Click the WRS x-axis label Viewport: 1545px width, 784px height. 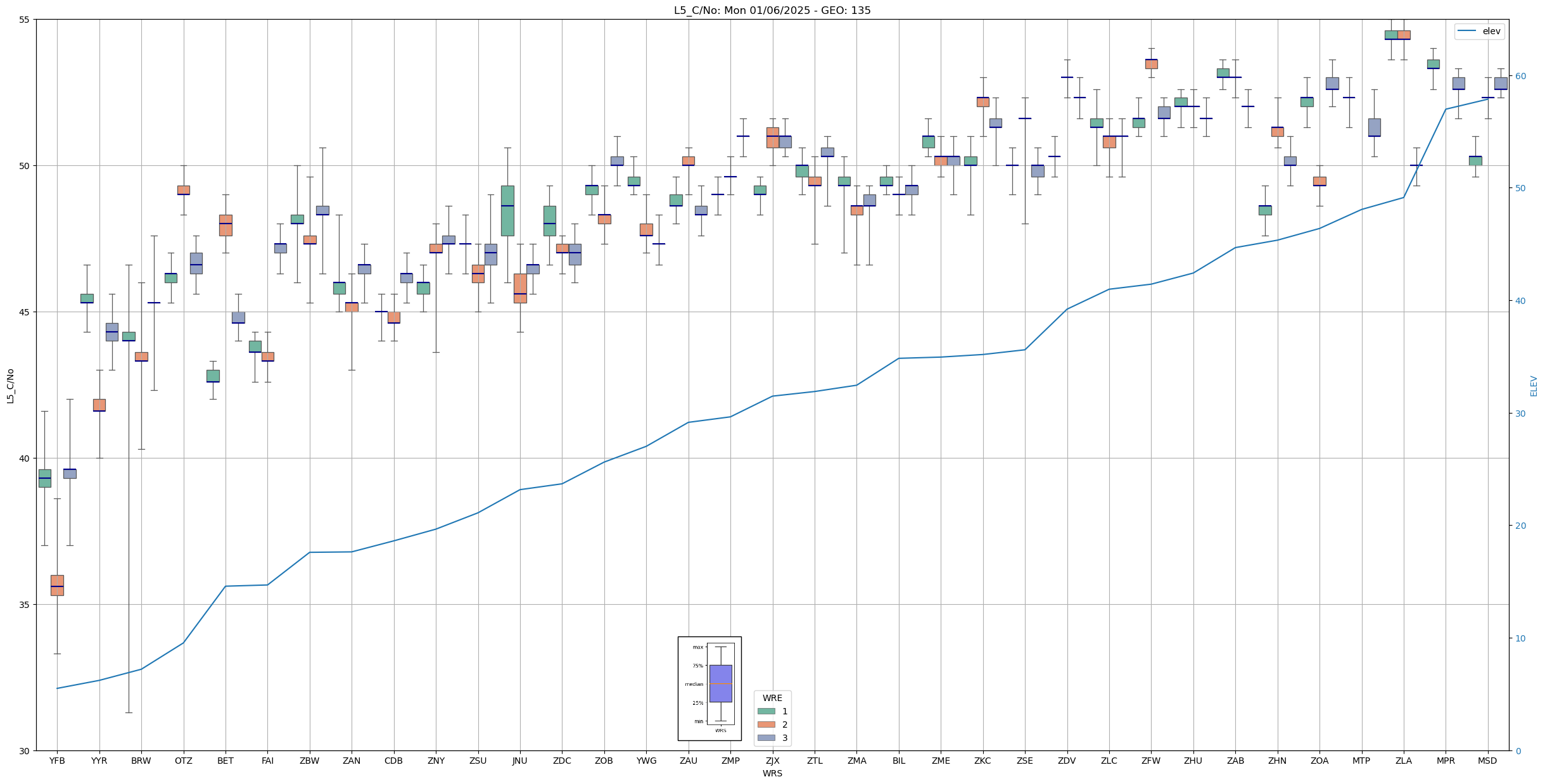(x=772, y=773)
